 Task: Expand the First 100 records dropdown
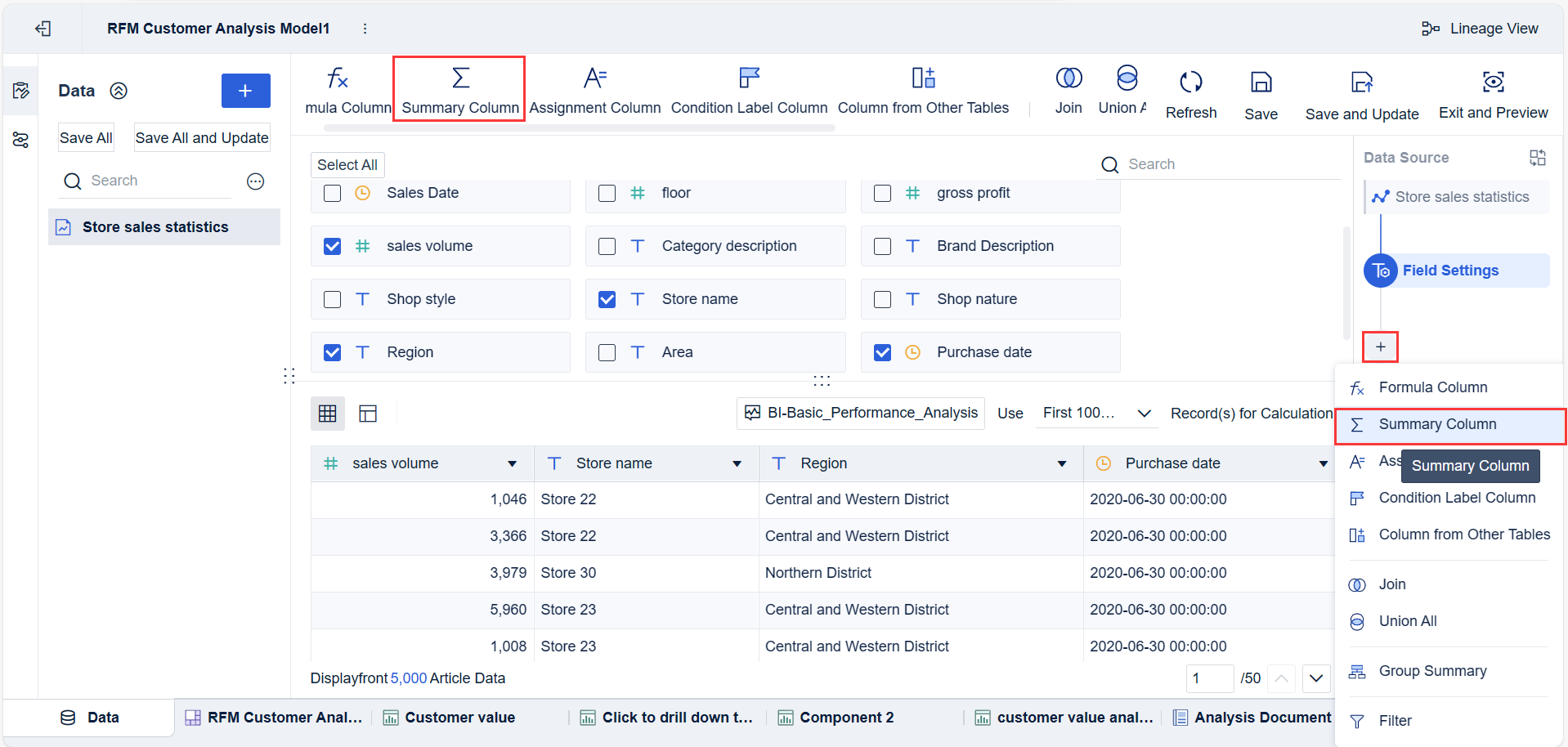[1096, 414]
